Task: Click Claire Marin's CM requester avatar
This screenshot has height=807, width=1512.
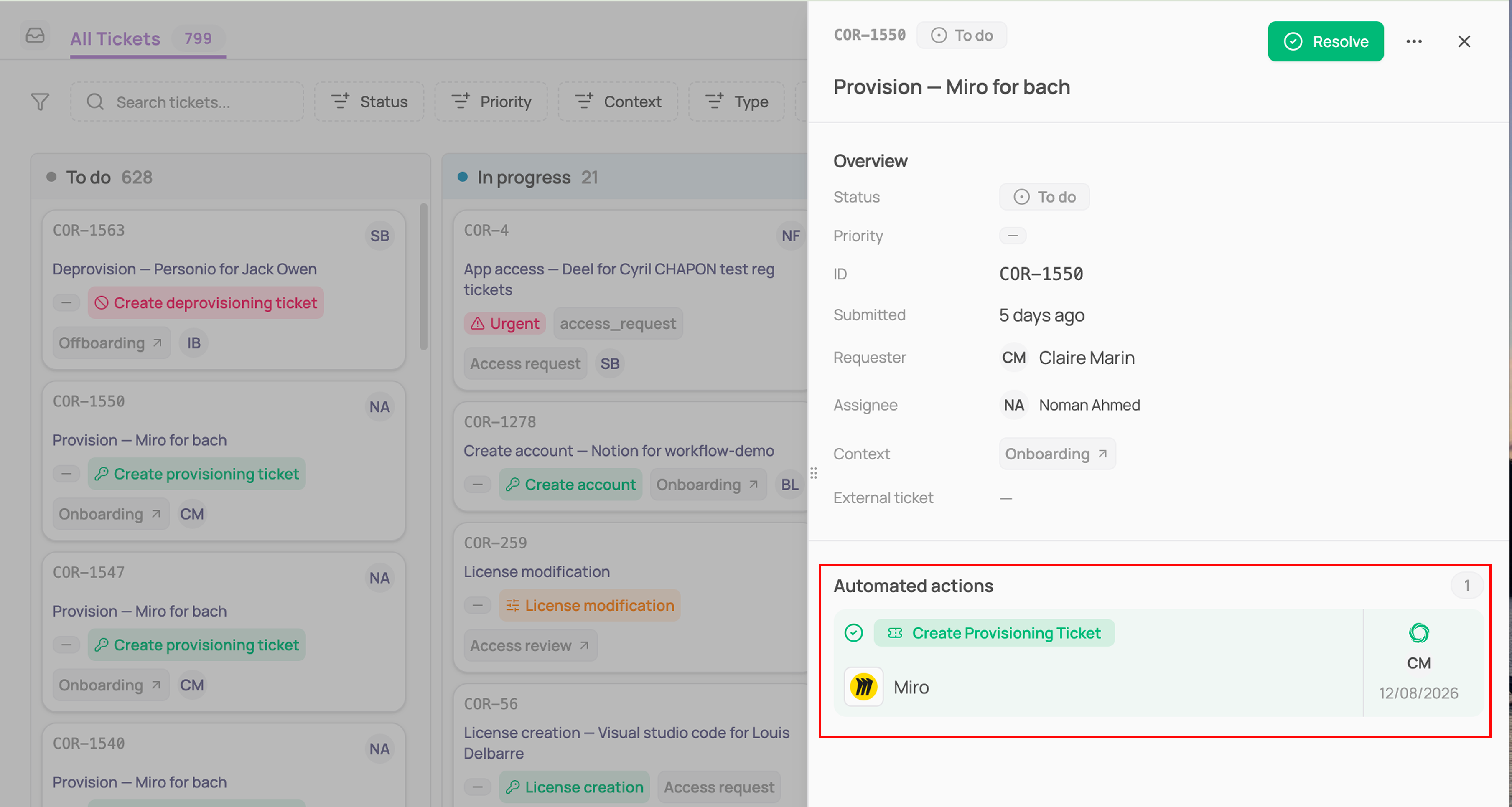Action: click(x=1014, y=358)
